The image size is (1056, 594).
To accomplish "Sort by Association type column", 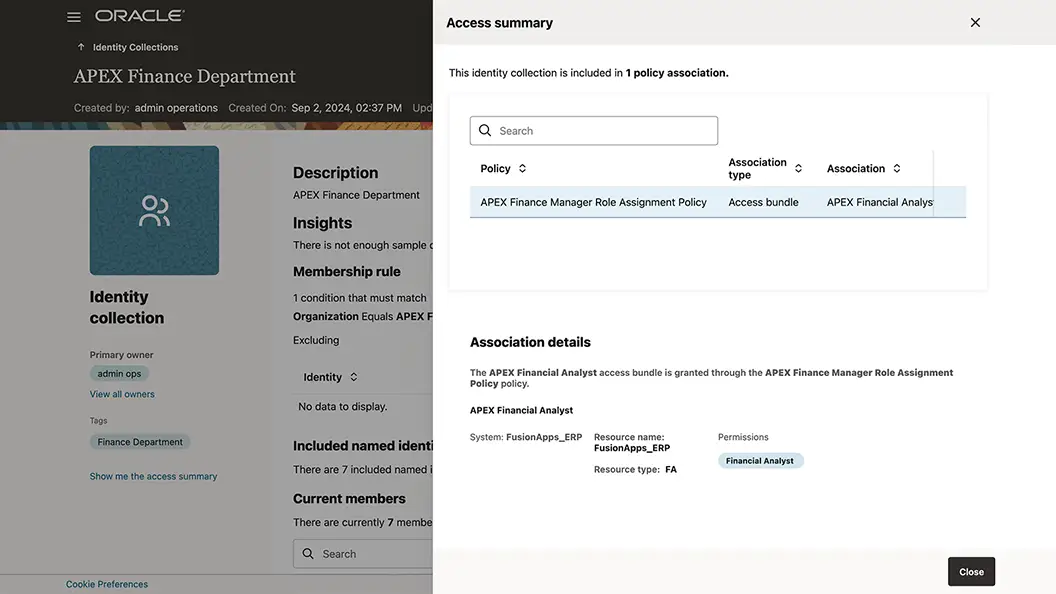I will point(798,168).
